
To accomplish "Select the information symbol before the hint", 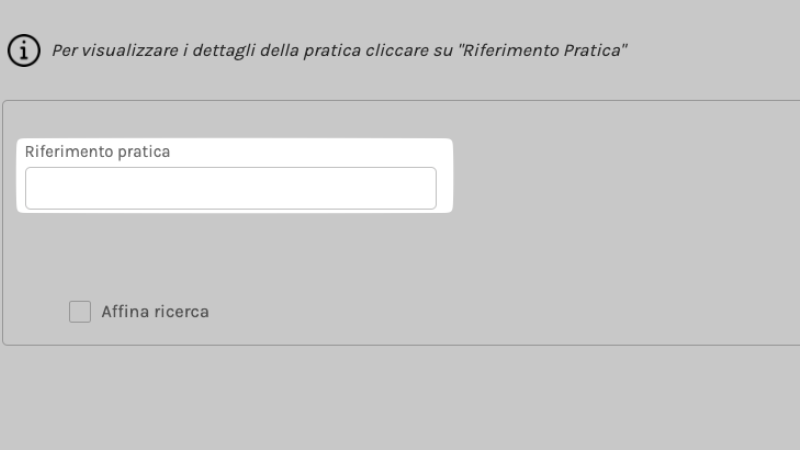I will 24,51.
